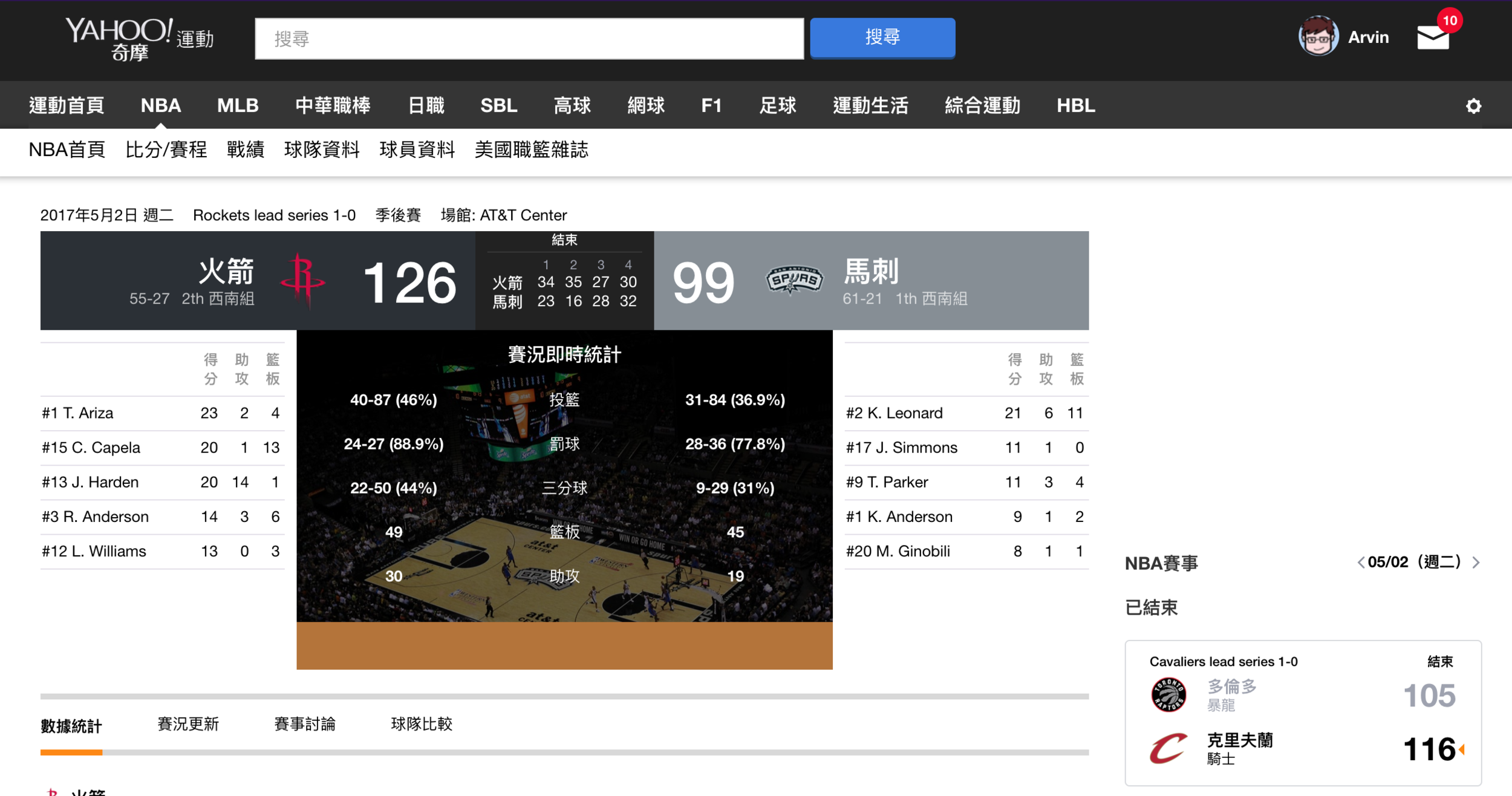1512x796 pixels.
Task: Click the Arvin profile avatar
Action: click(1318, 37)
